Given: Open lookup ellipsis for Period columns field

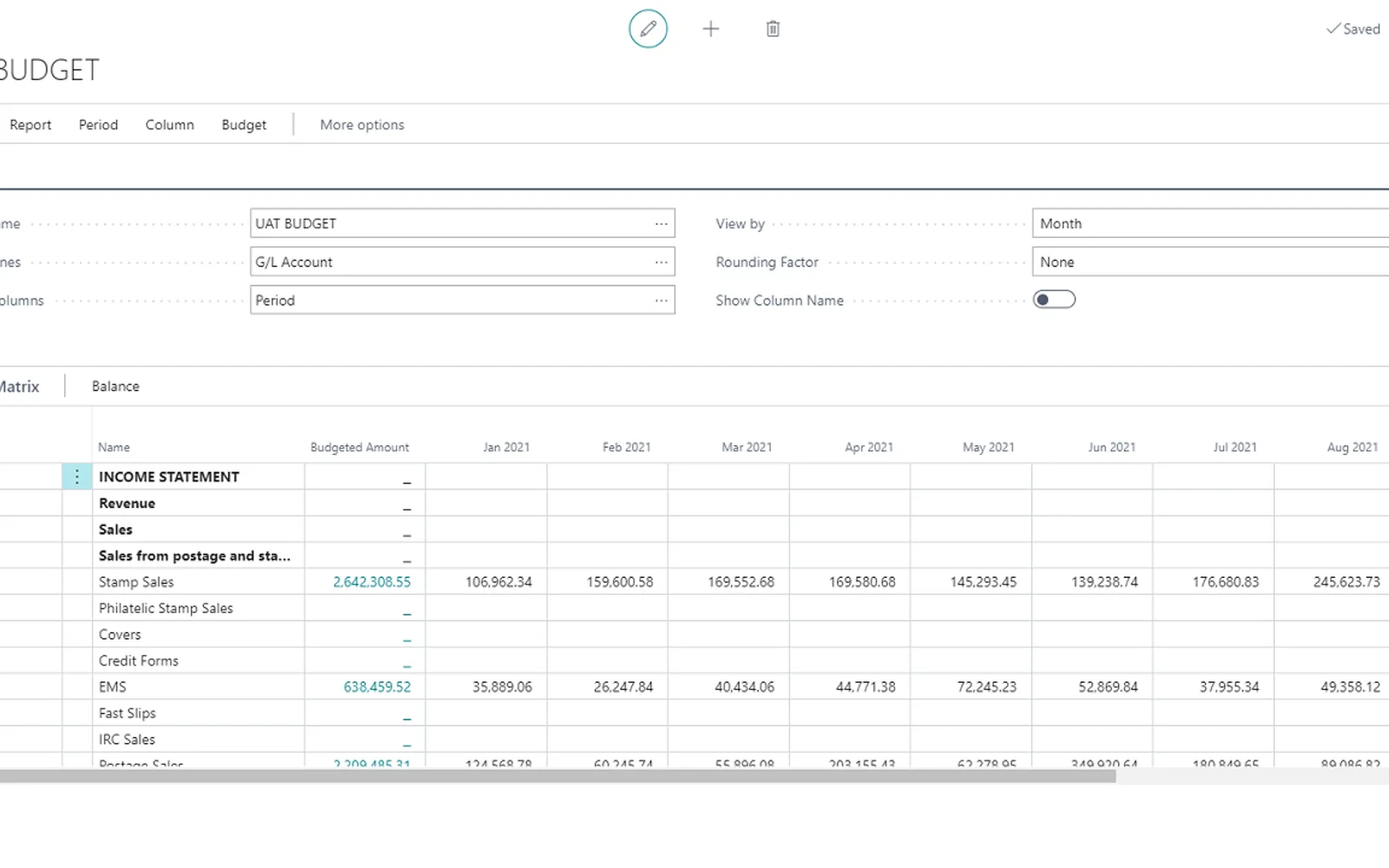Looking at the screenshot, I should coord(662,299).
